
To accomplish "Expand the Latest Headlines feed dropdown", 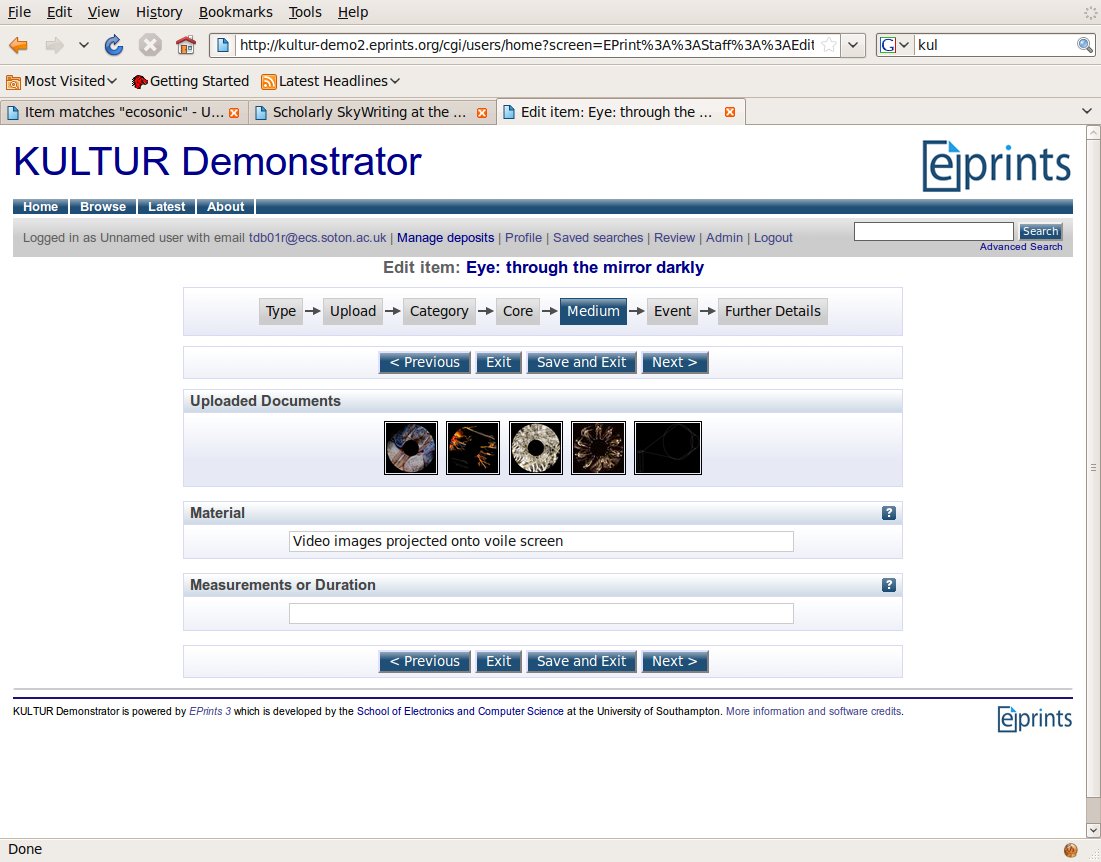I will click(330, 81).
